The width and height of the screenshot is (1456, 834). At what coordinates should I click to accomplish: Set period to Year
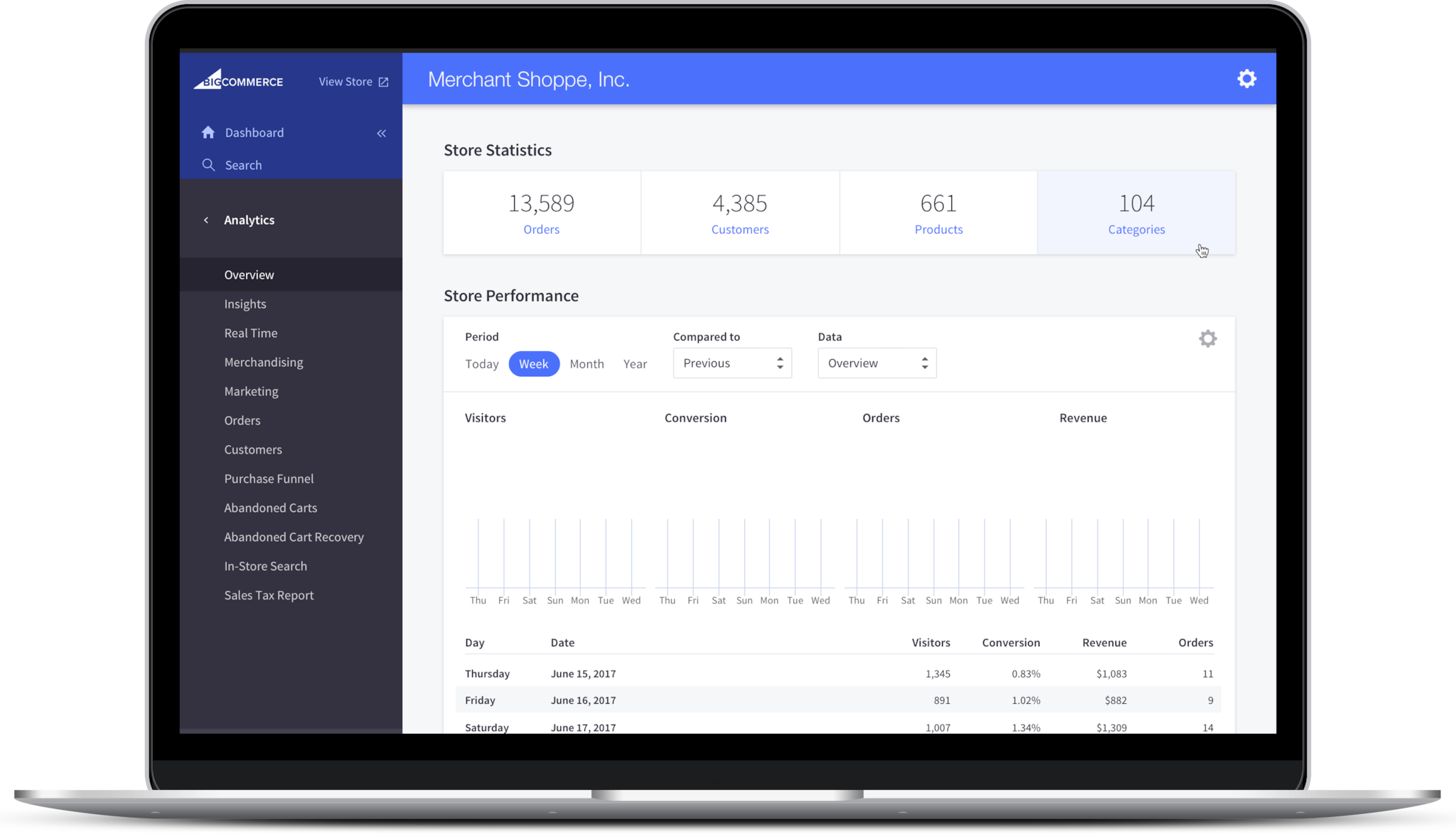pyautogui.click(x=635, y=364)
